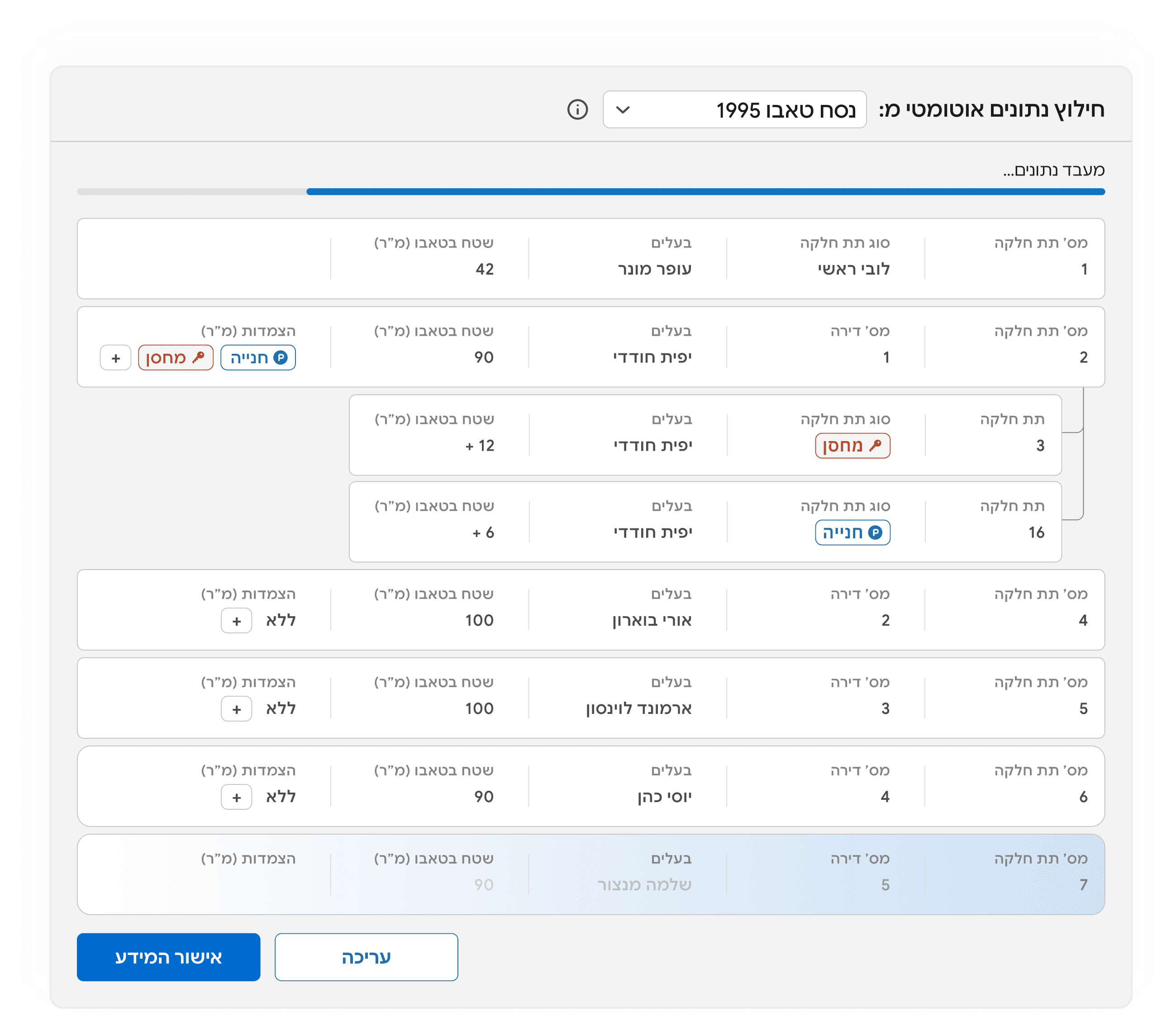Click the blue data processing progress bar
Image resolution: width=1176 pixels, height=1036 pixels.
tap(705, 191)
